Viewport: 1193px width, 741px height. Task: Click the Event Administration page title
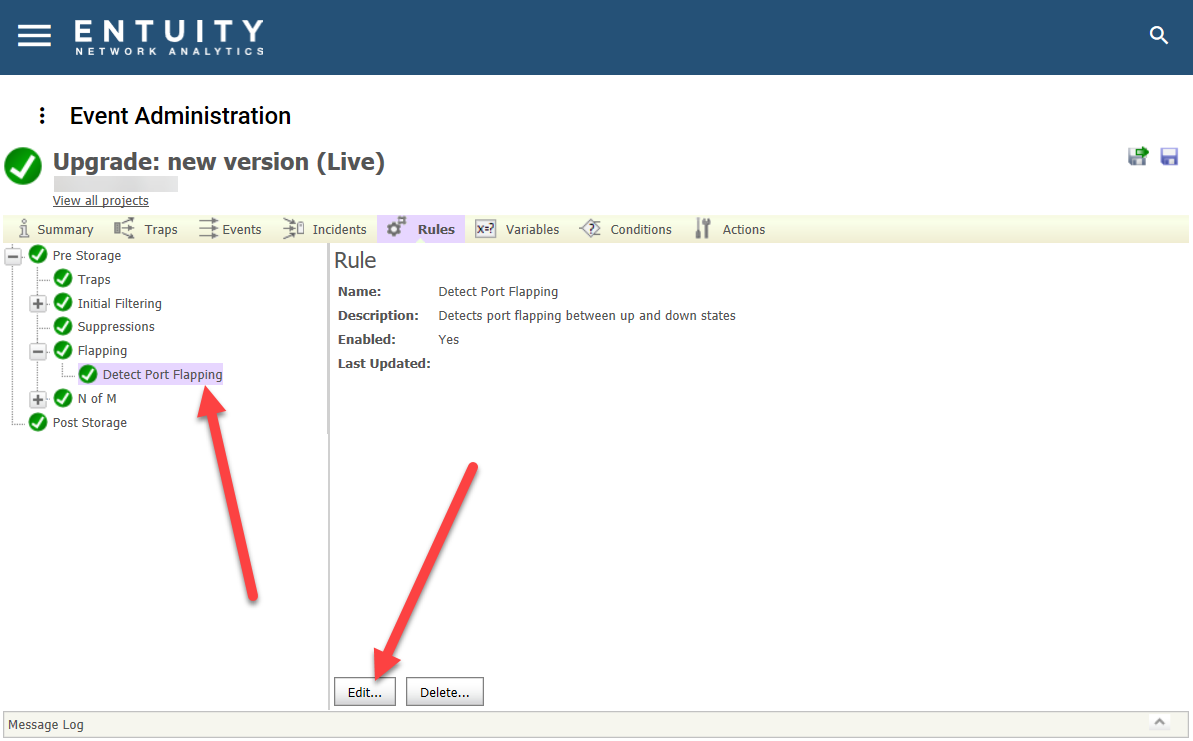[180, 116]
